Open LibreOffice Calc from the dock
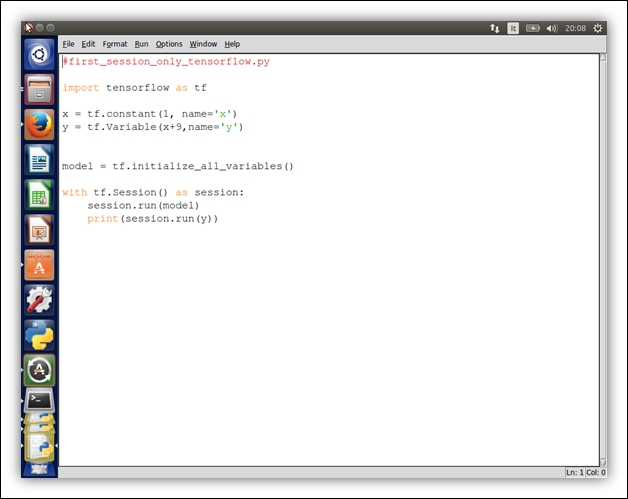628x499 pixels. click(x=39, y=195)
